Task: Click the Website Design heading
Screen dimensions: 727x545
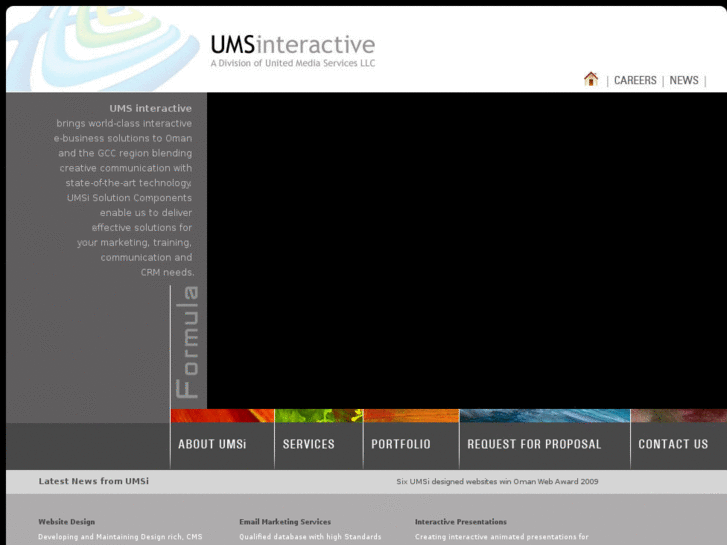Action: coord(66,522)
